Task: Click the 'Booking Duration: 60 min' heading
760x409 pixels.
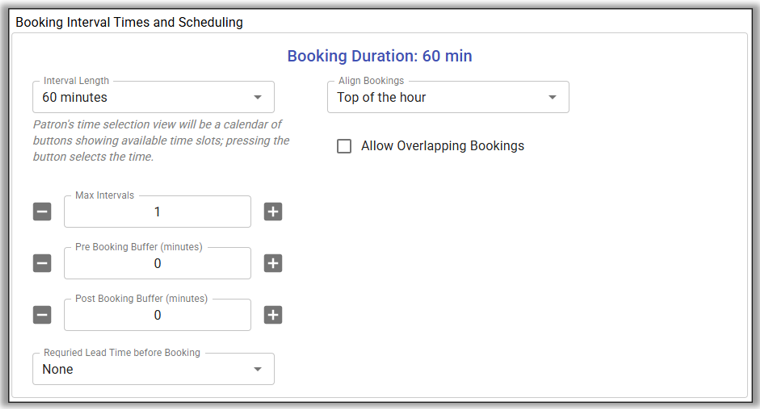Action: coord(379,56)
